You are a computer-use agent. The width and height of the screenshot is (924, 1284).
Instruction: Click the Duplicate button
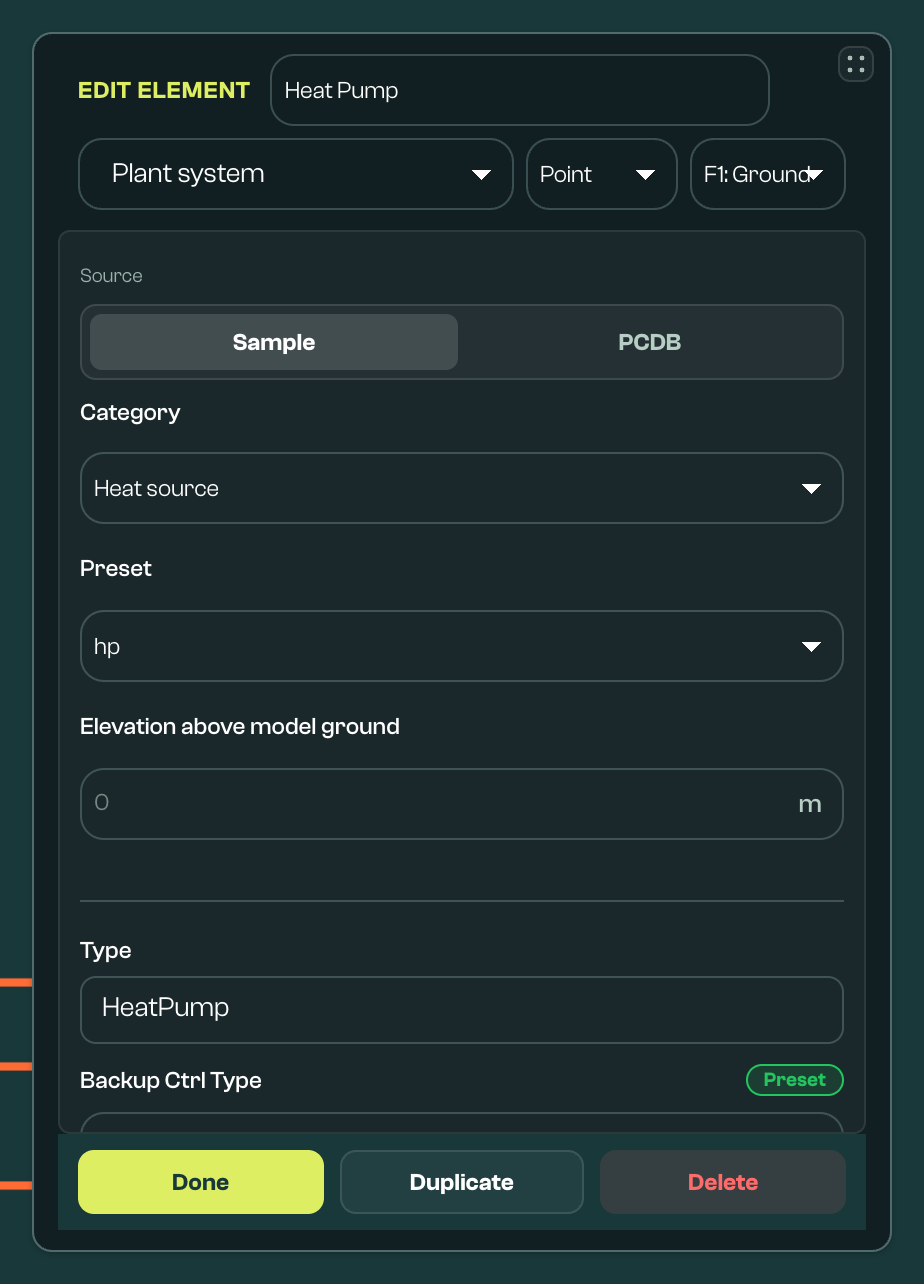[x=462, y=1182]
